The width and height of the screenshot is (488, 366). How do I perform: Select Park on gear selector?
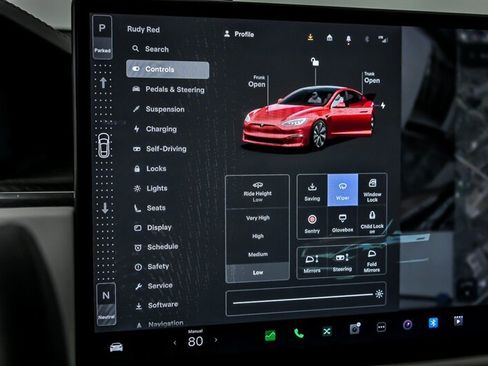pos(102,37)
